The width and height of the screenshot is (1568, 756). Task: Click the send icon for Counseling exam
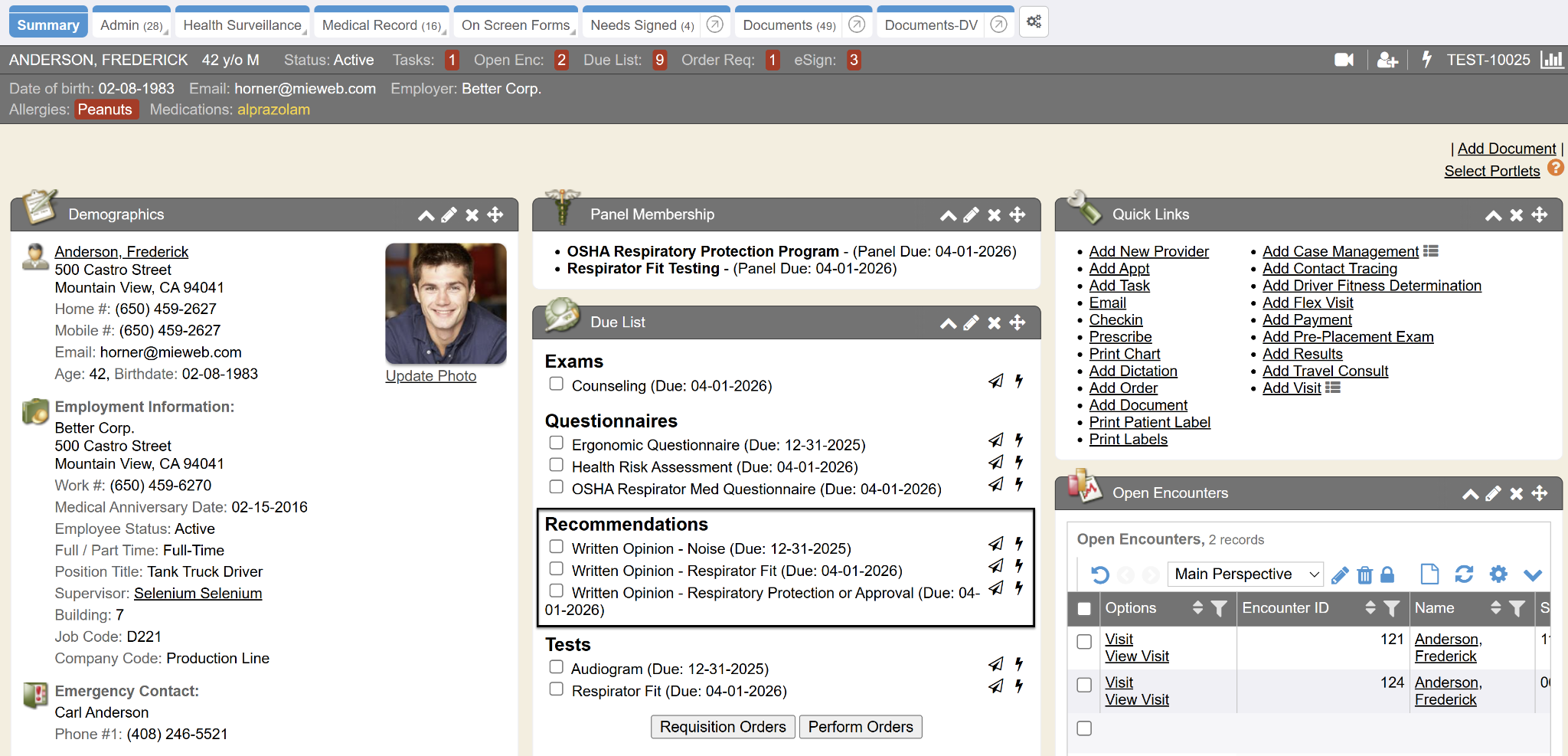point(995,381)
